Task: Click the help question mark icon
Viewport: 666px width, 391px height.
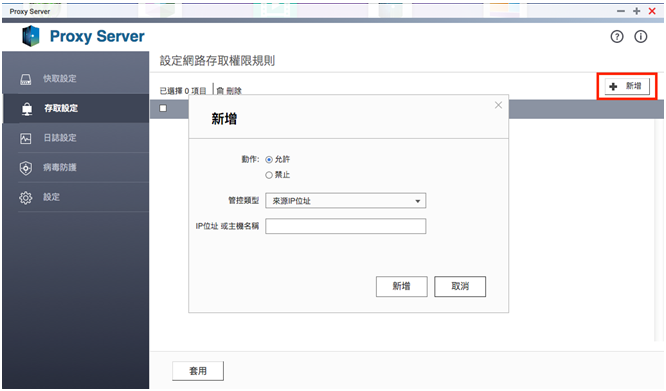Action: pyautogui.click(x=617, y=37)
